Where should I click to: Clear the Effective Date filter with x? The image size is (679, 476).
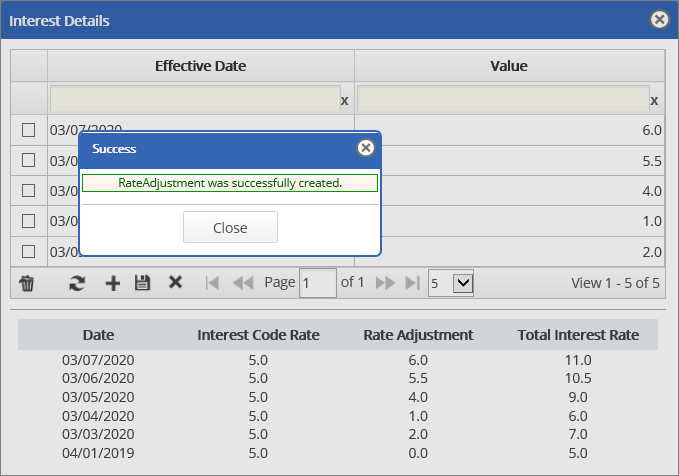pos(344,100)
